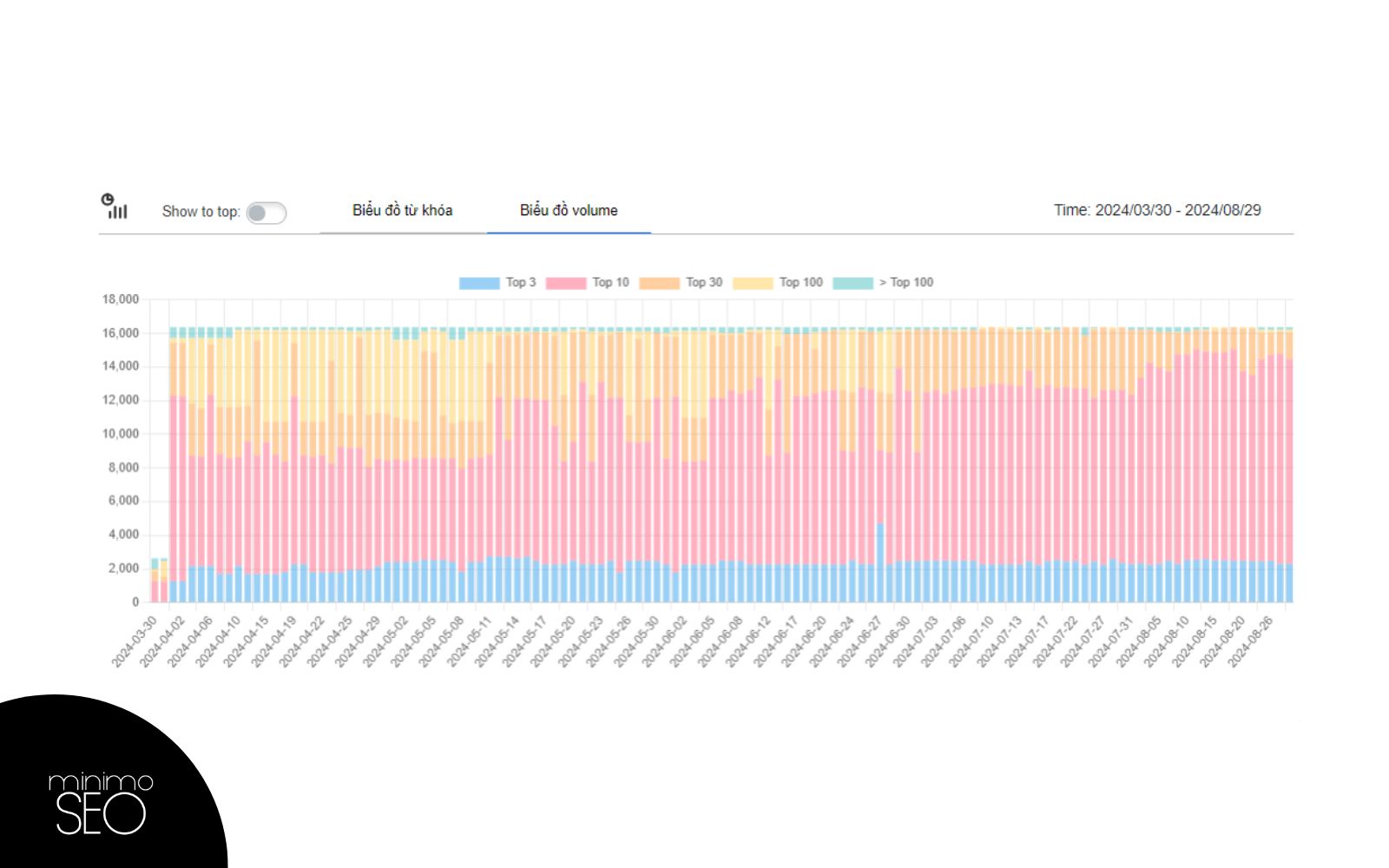
Task: Click the 16,000 y-axis label
Action: click(x=121, y=333)
